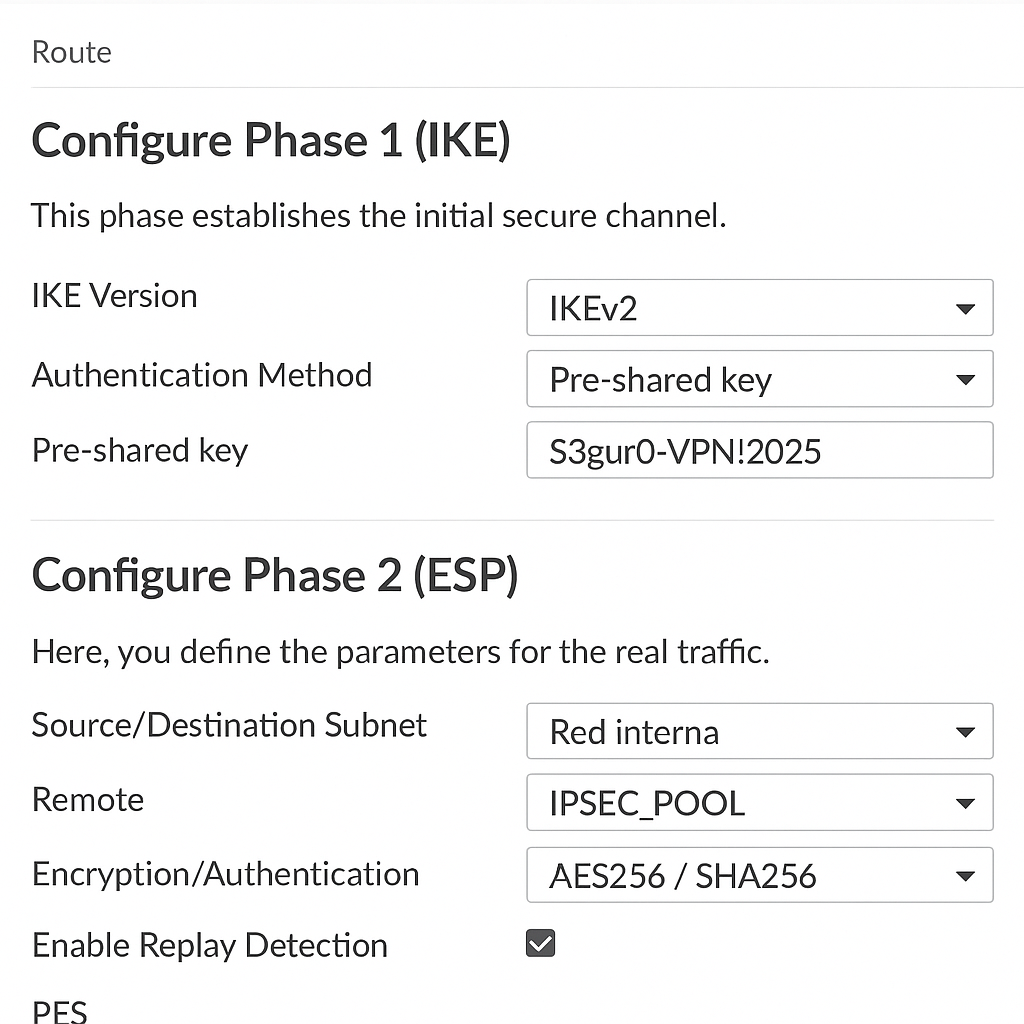Click the Encryption/Authentication label

click(225, 874)
